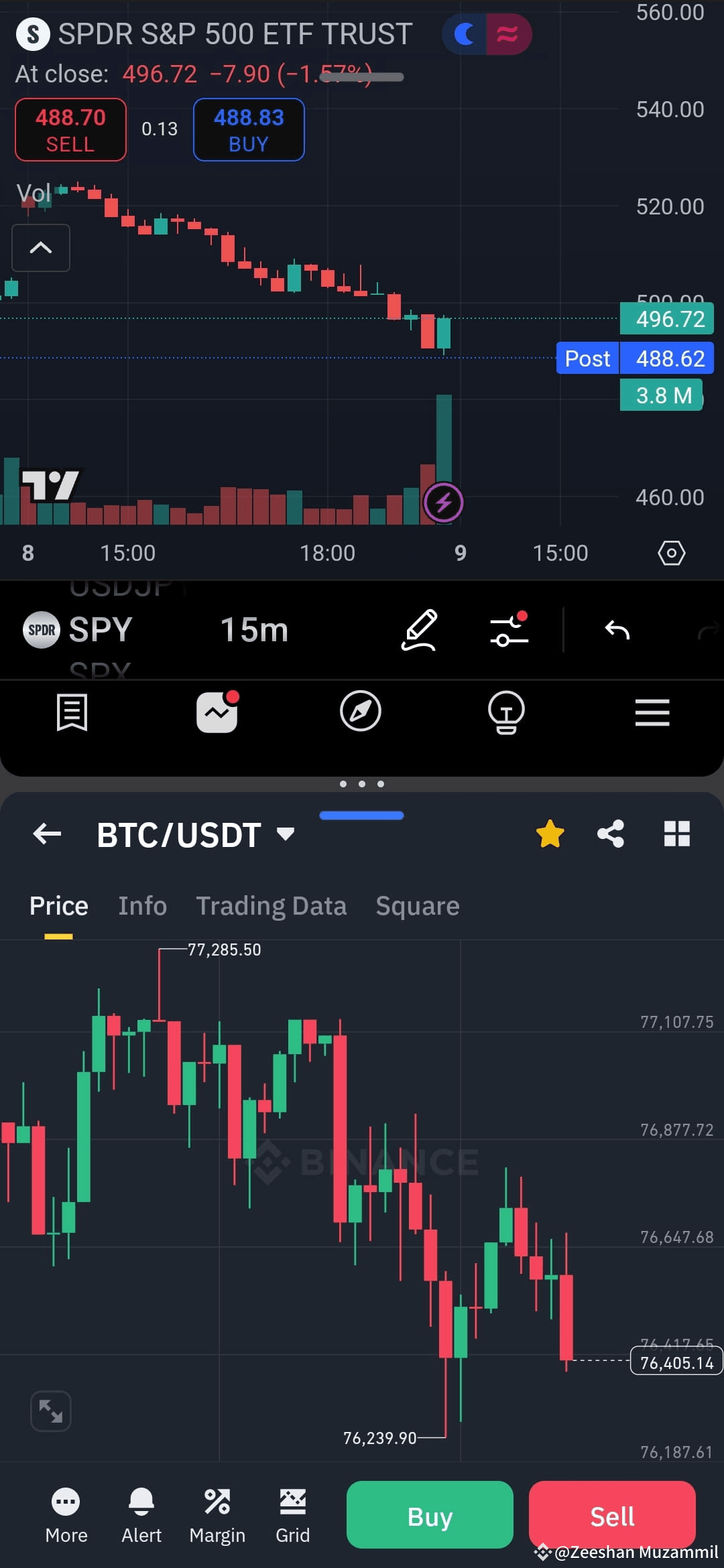724x1568 pixels.
Task: Share the BTC/USDT pair
Action: point(611,834)
